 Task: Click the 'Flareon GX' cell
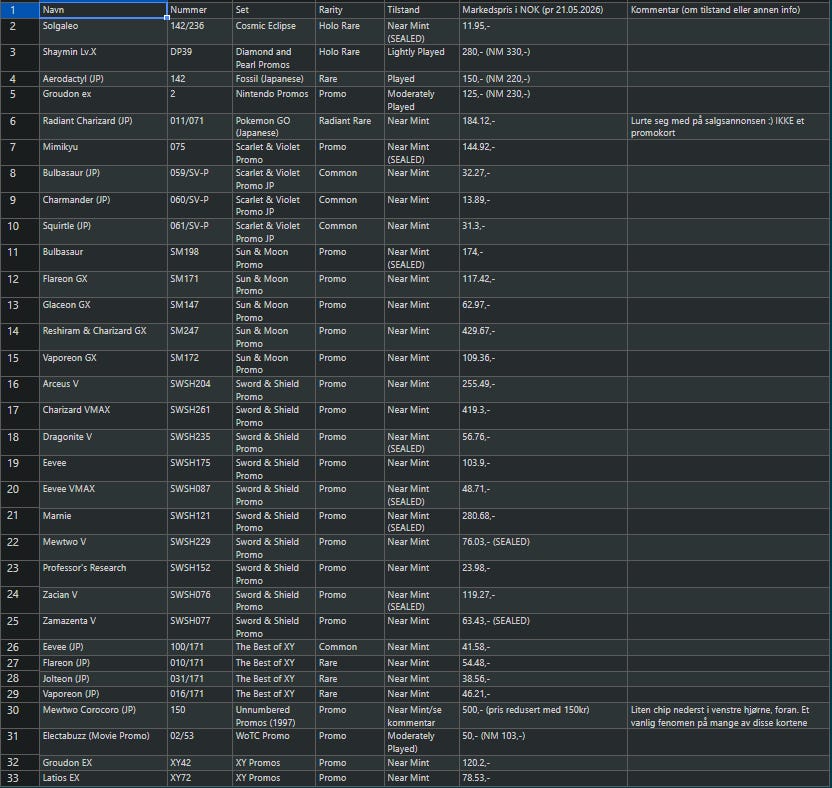(103, 284)
